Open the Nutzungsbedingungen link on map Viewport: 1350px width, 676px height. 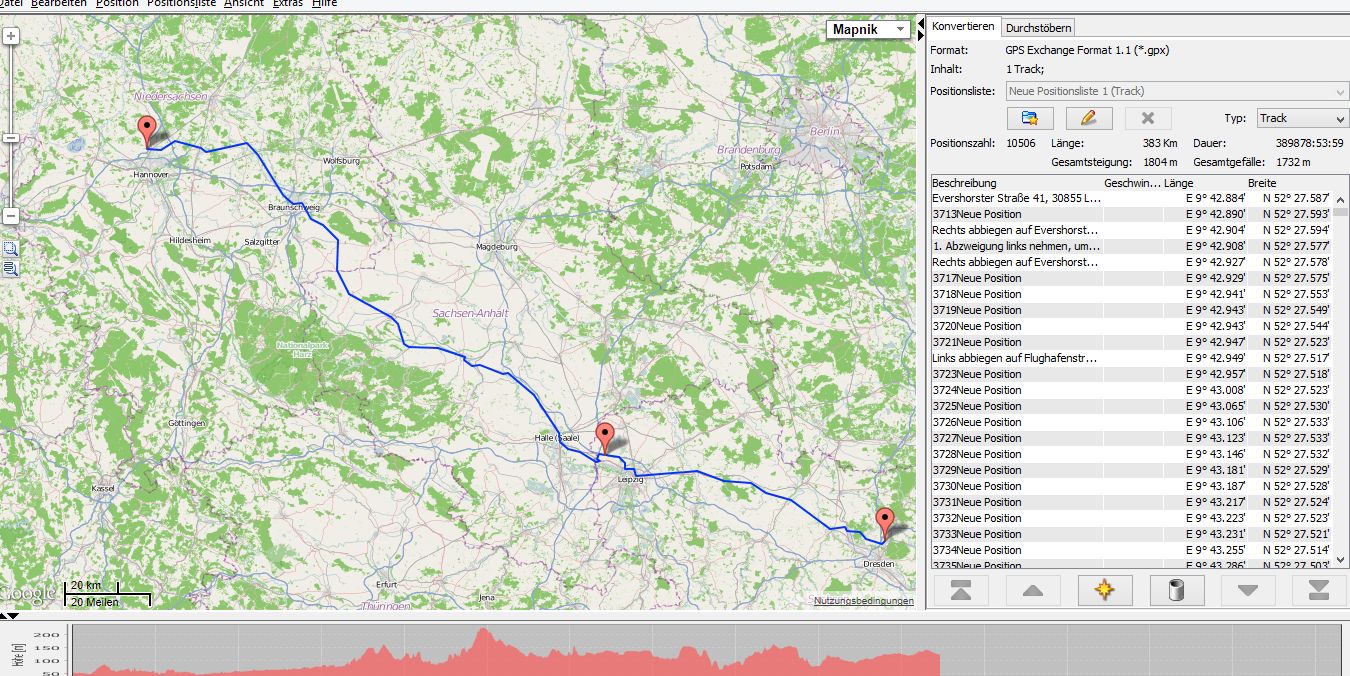(863, 601)
